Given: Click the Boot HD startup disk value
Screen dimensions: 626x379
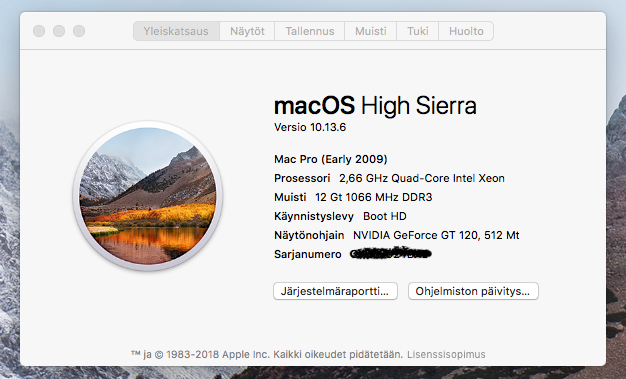Looking at the screenshot, I should (x=385, y=216).
